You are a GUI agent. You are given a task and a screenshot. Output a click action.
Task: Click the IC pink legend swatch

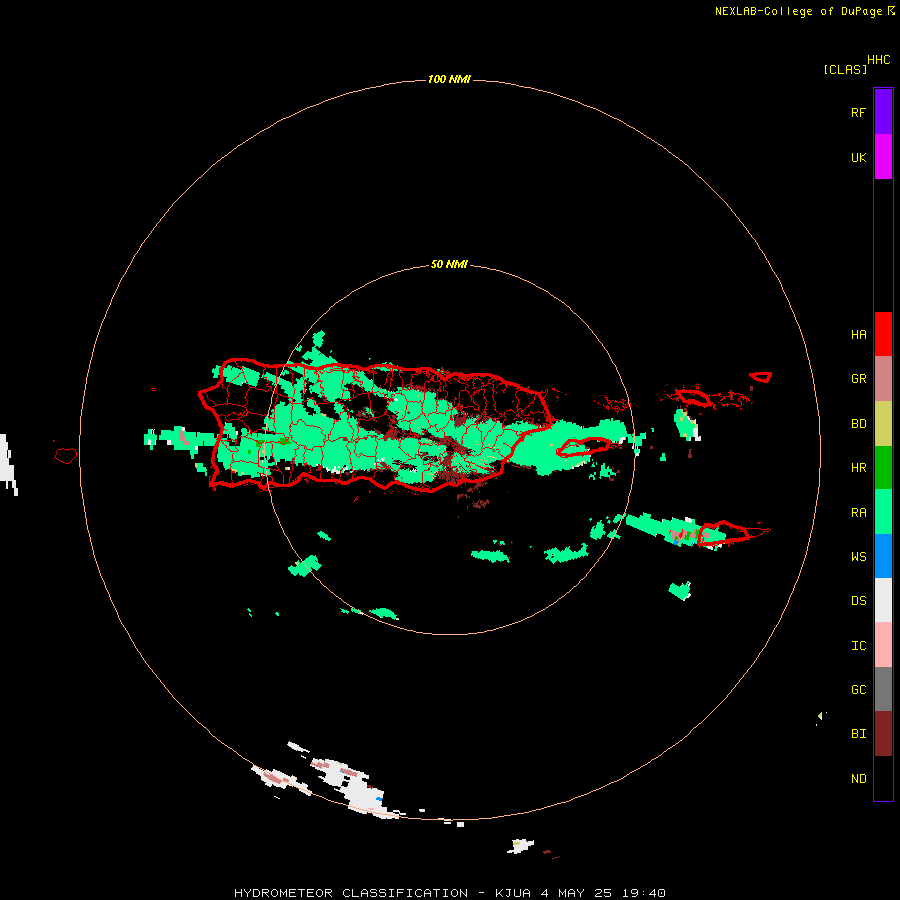click(x=883, y=645)
